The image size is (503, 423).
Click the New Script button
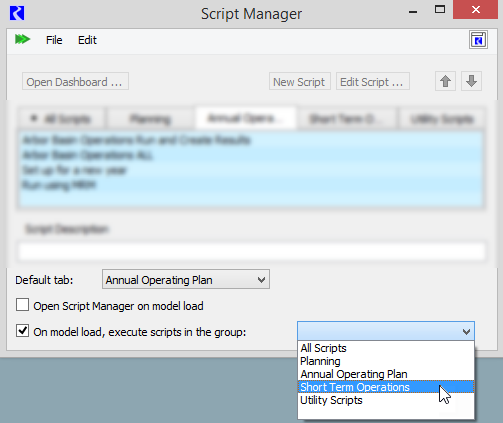click(300, 81)
